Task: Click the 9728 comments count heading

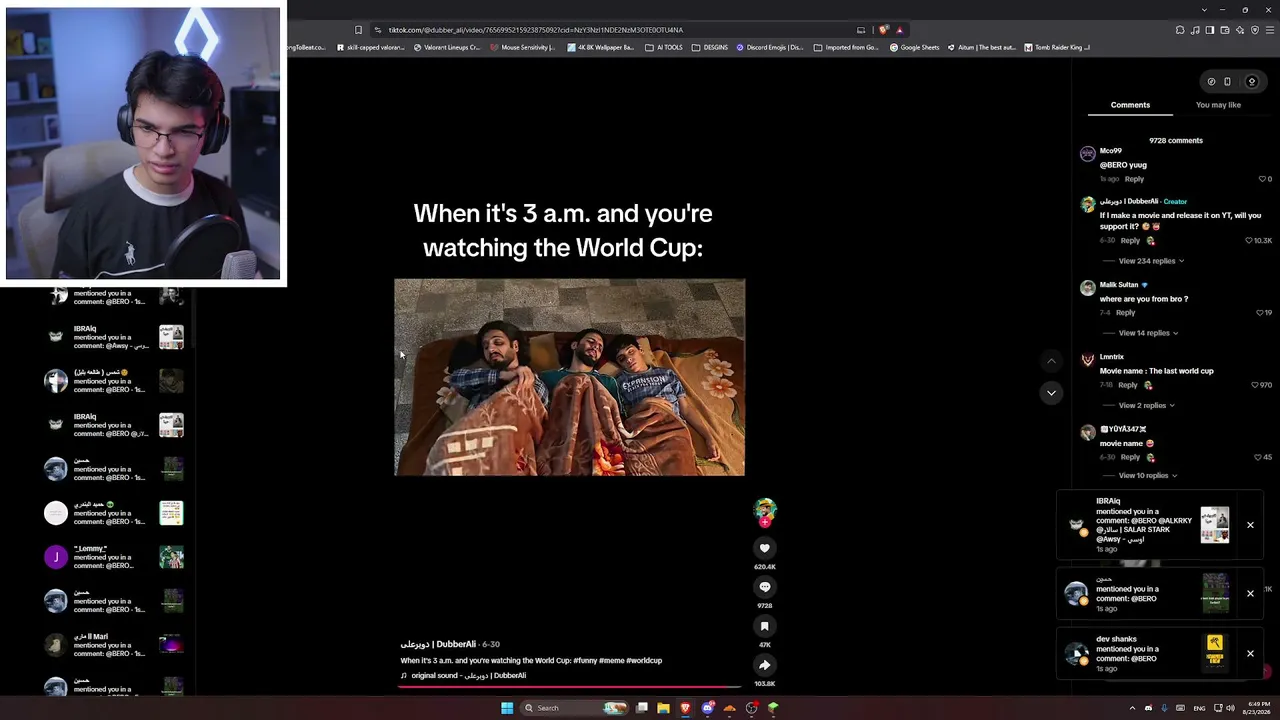Action: pyautogui.click(x=1176, y=141)
